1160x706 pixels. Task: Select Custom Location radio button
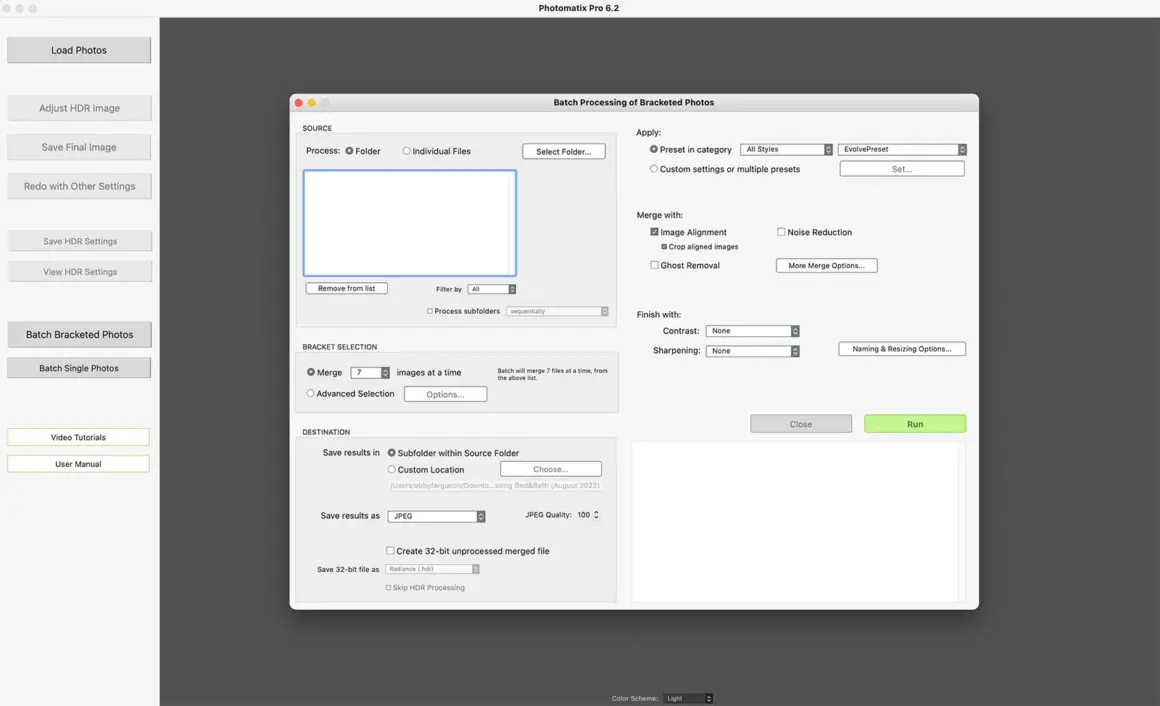tap(392, 470)
